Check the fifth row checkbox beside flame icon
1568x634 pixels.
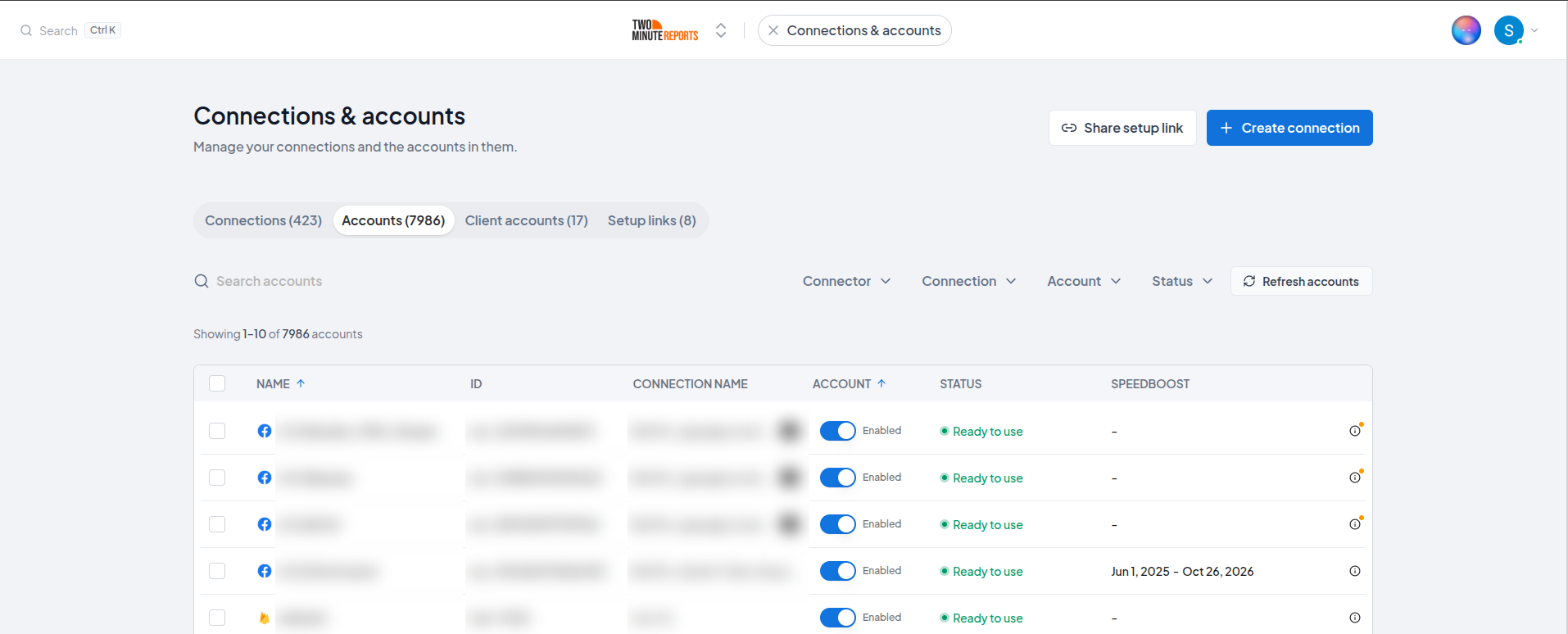pos(217,618)
